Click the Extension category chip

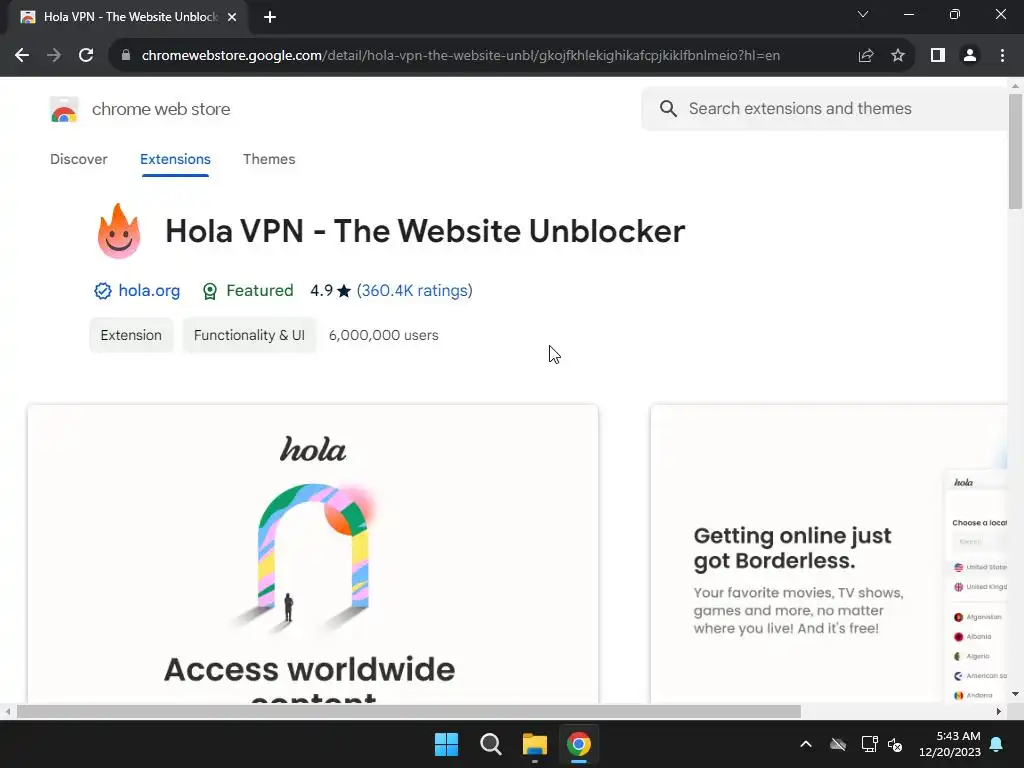tap(131, 335)
